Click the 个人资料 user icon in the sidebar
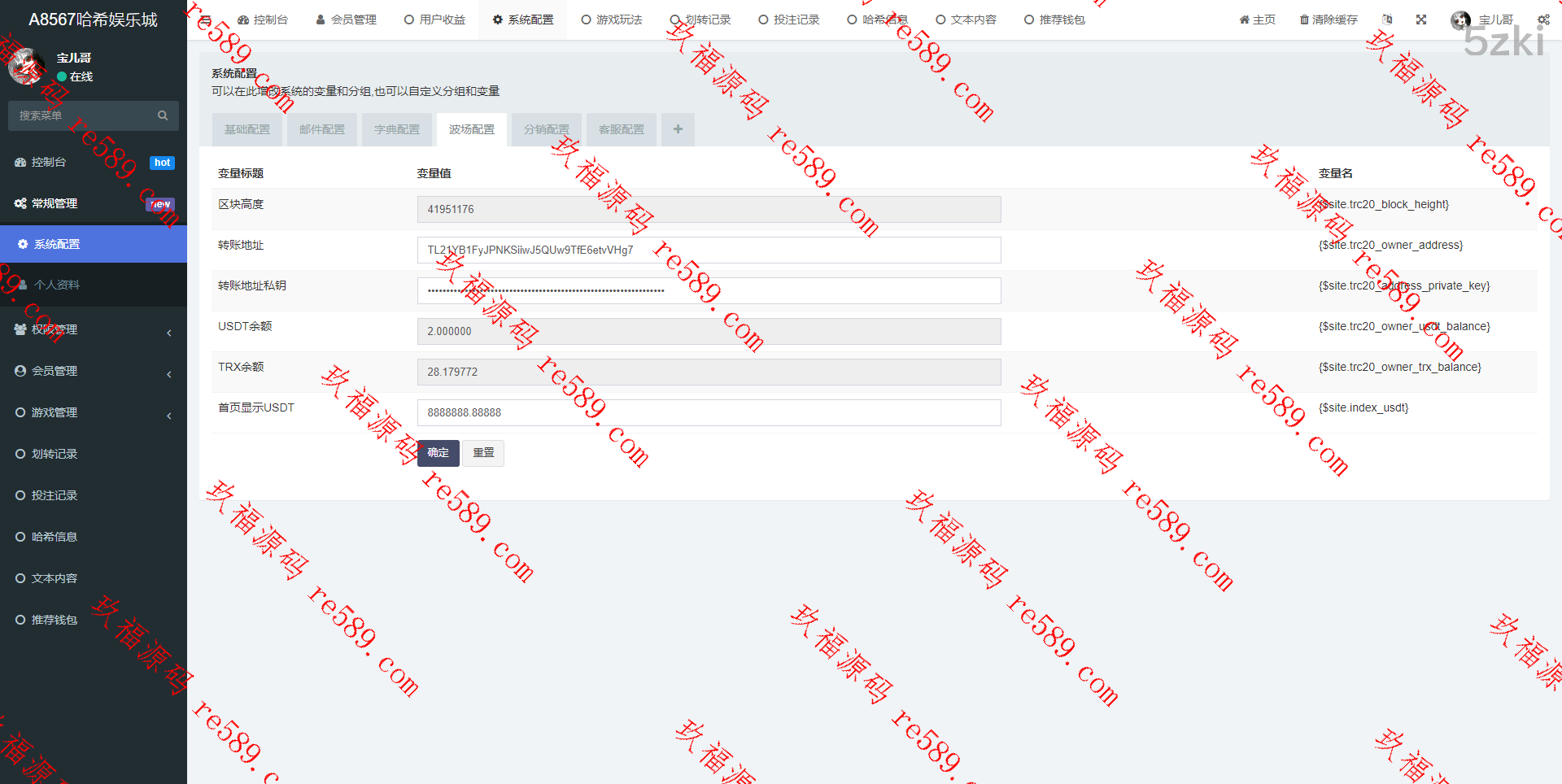 [23, 285]
